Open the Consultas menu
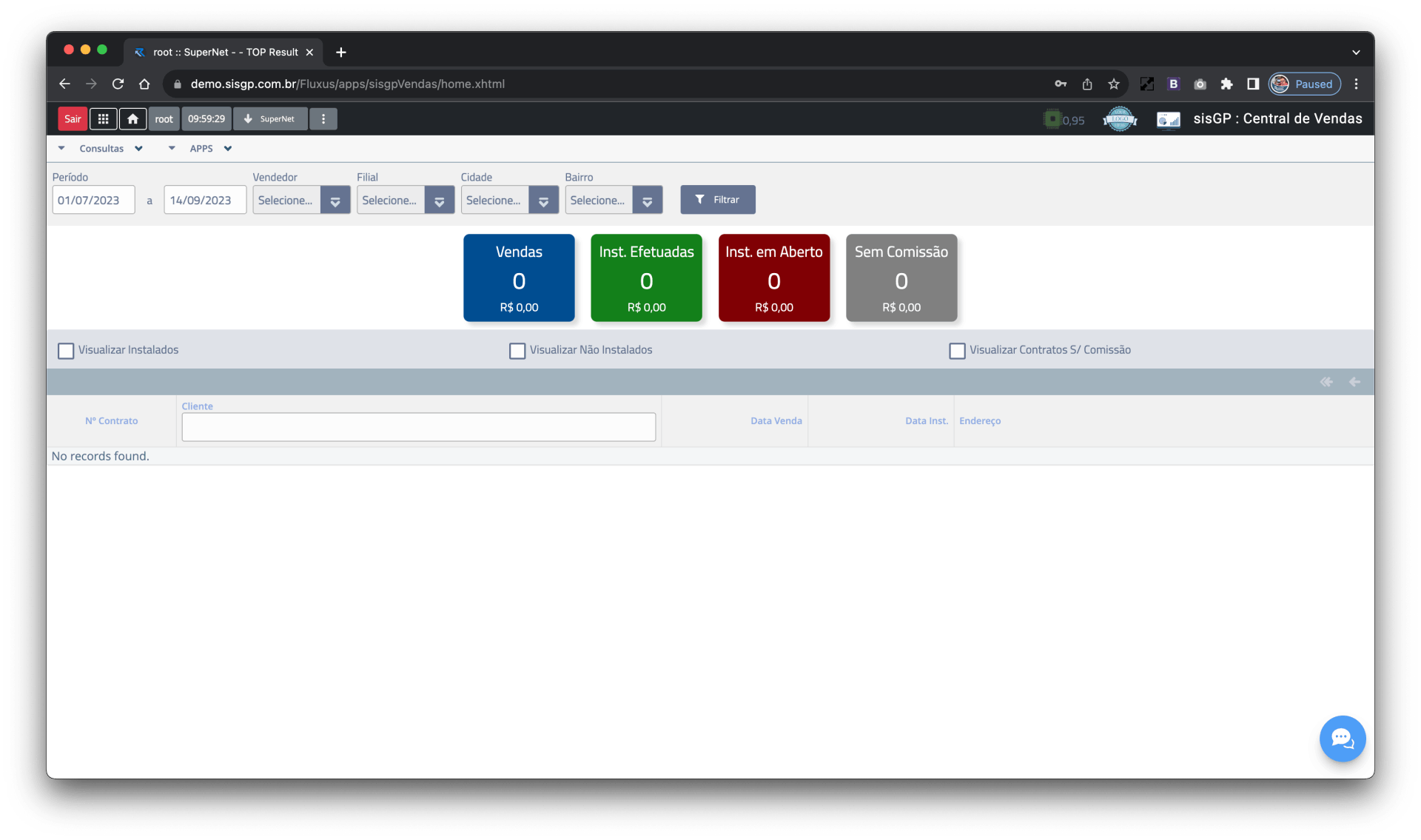 coord(102,148)
